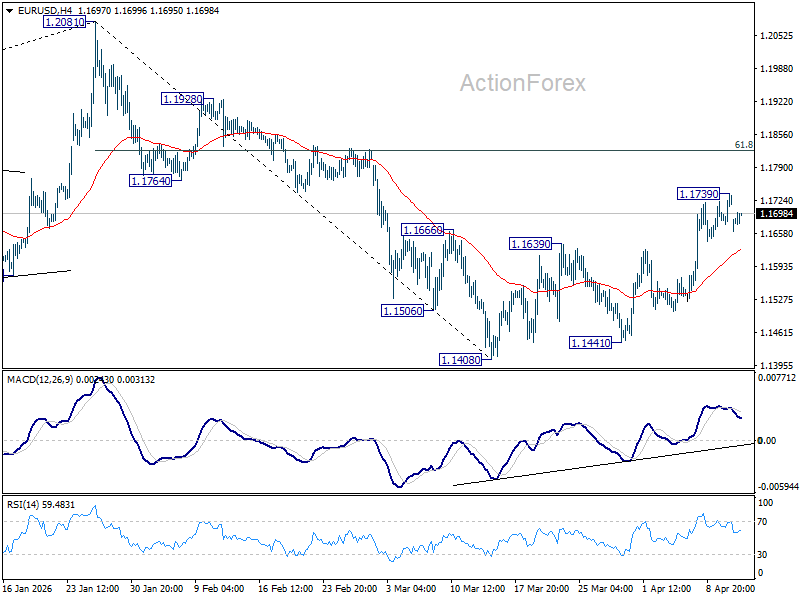800x600 pixels.
Task: Click the 3 Mar 04:00 time label
Action: [x=411, y=589]
